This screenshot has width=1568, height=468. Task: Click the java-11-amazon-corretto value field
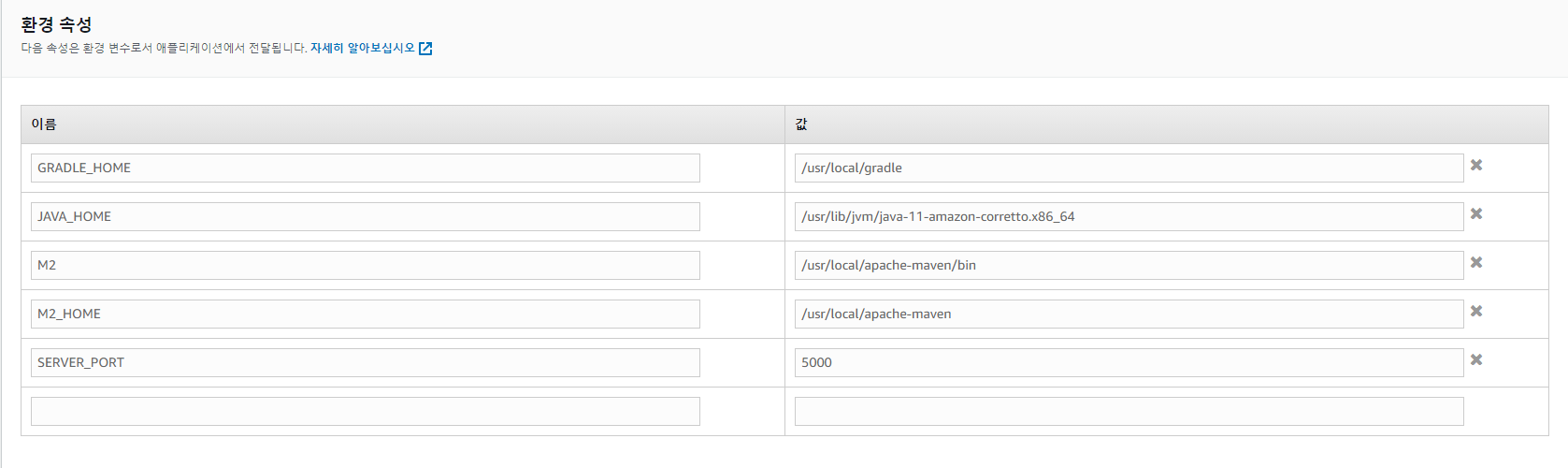1128,217
